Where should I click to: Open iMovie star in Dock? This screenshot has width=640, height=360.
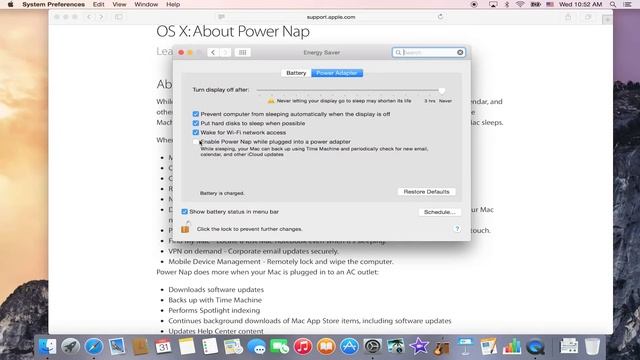(x=419, y=347)
